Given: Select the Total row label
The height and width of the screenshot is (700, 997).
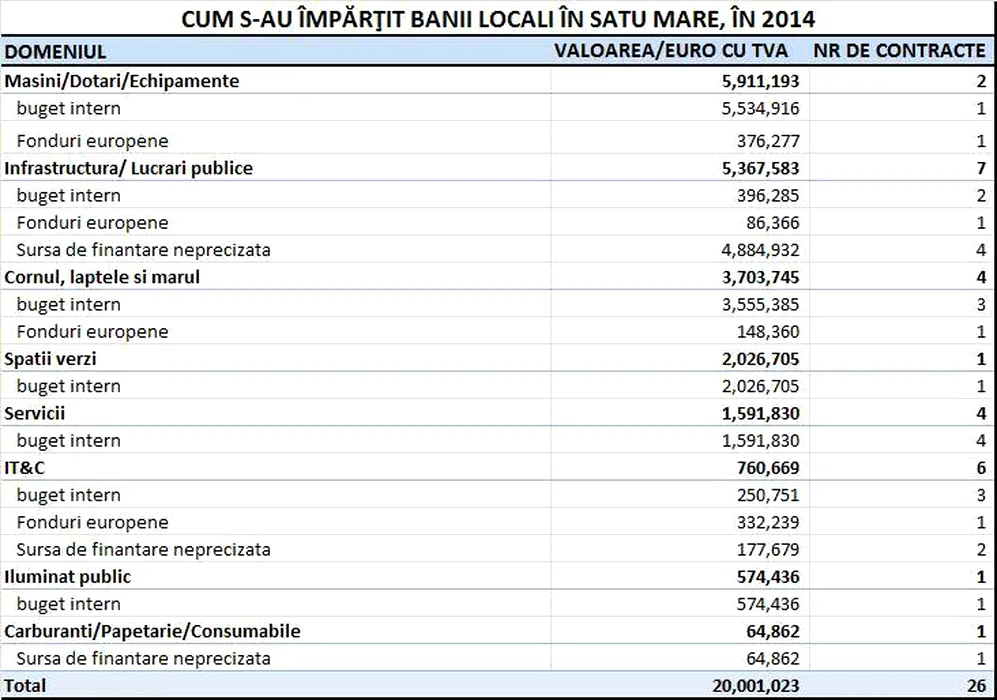Looking at the screenshot, I should coord(25,686).
